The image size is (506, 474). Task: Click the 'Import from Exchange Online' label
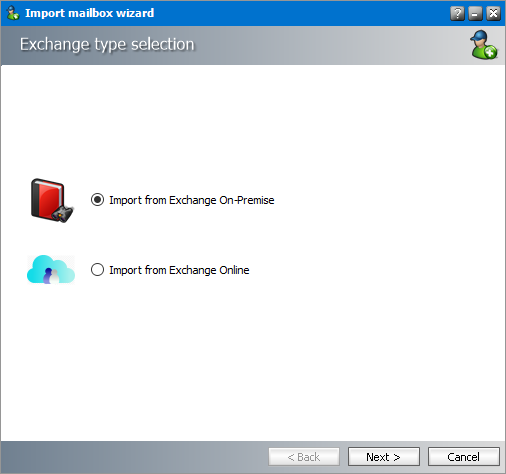point(179,270)
